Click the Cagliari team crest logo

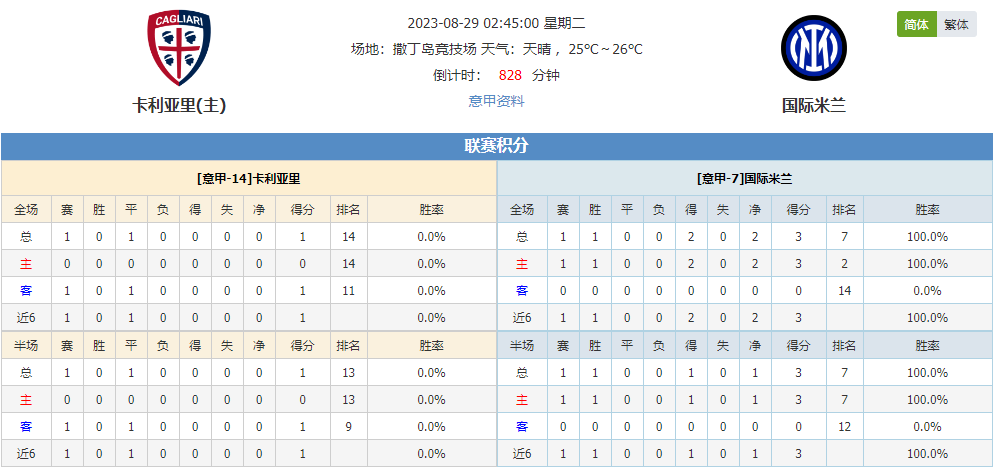[179, 48]
